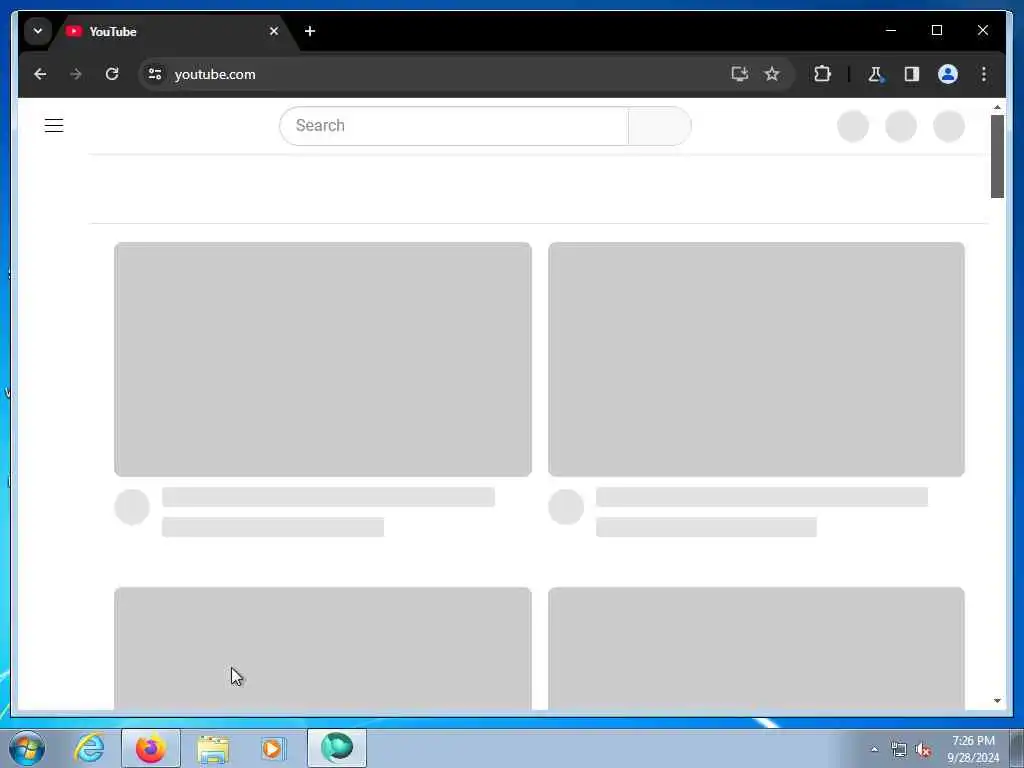Install the app via address bar icon
The image size is (1024, 768).
739,74
